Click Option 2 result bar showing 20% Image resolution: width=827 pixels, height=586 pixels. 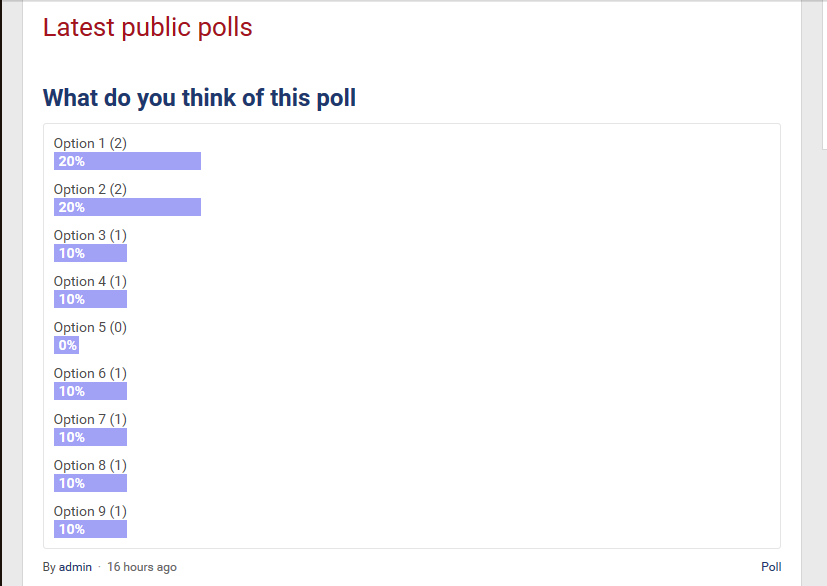[127, 207]
